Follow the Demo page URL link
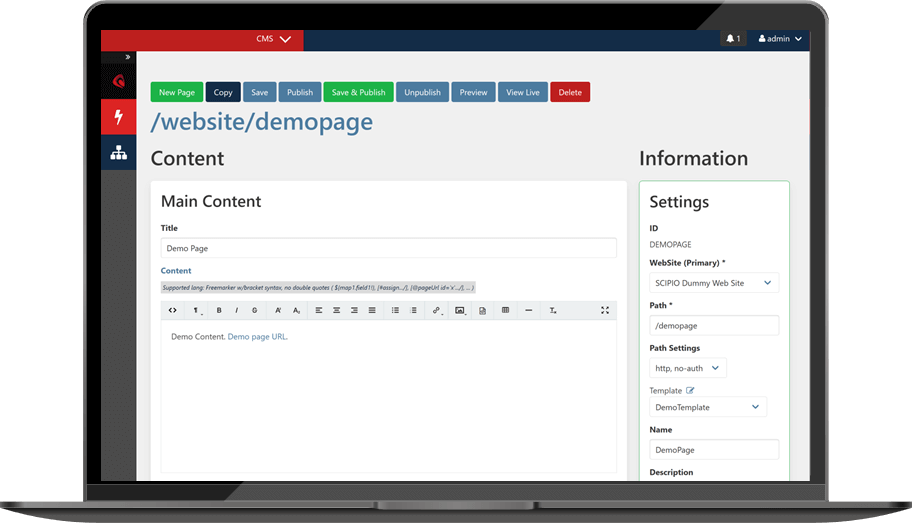The height and width of the screenshot is (523, 912). tap(257, 337)
